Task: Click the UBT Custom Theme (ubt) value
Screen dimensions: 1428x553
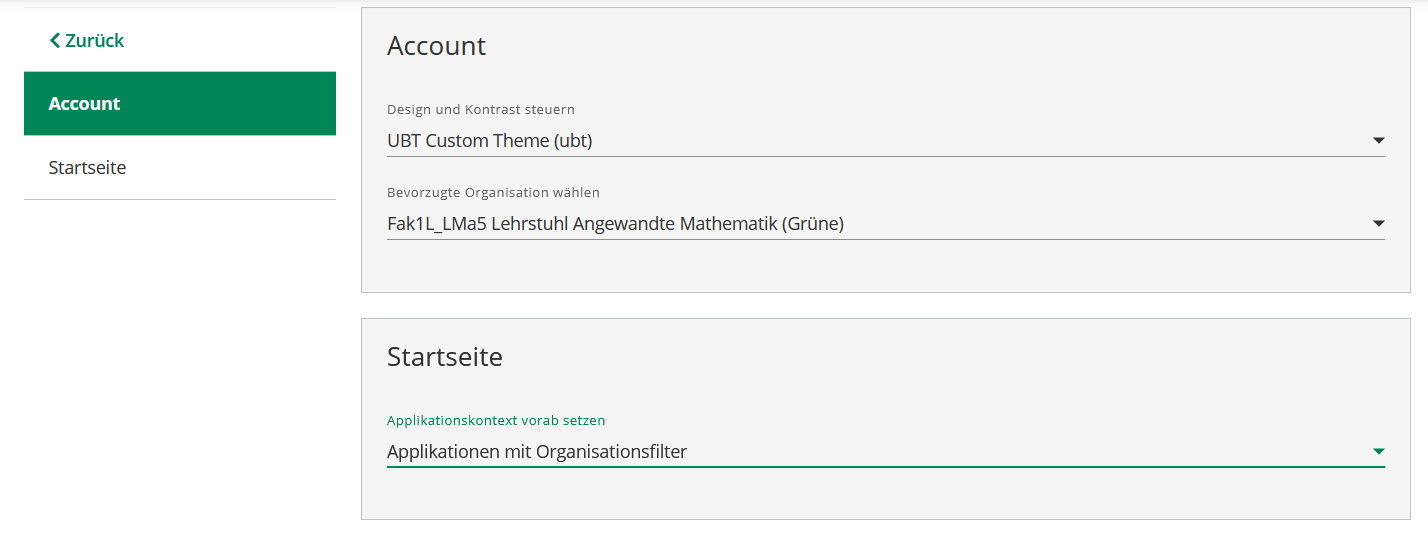Action: click(x=490, y=141)
